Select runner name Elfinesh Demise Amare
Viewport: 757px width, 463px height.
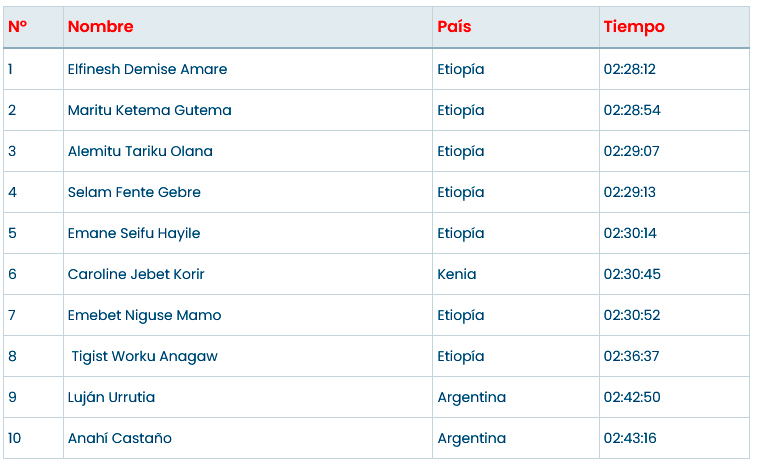click(147, 69)
